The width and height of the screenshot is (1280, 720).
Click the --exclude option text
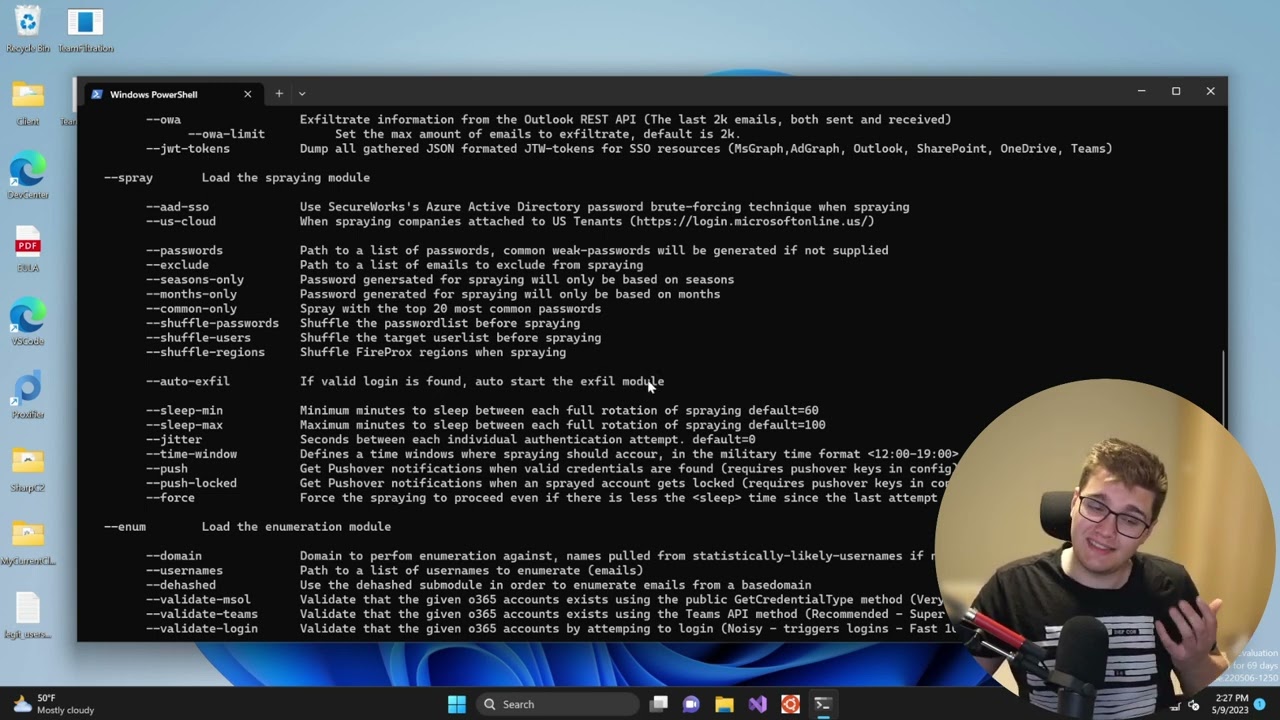tap(177, 266)
